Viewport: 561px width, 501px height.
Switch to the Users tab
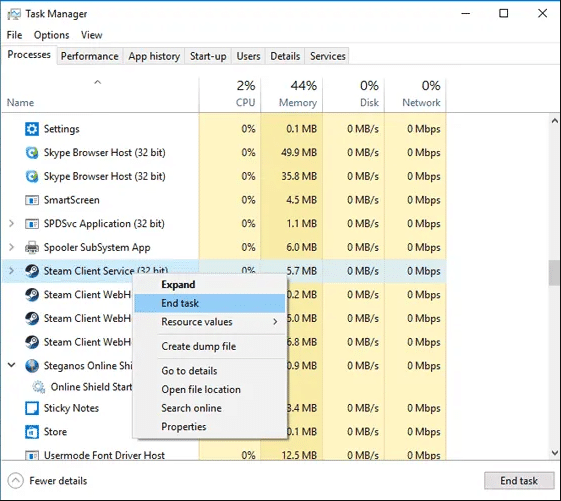248,56
